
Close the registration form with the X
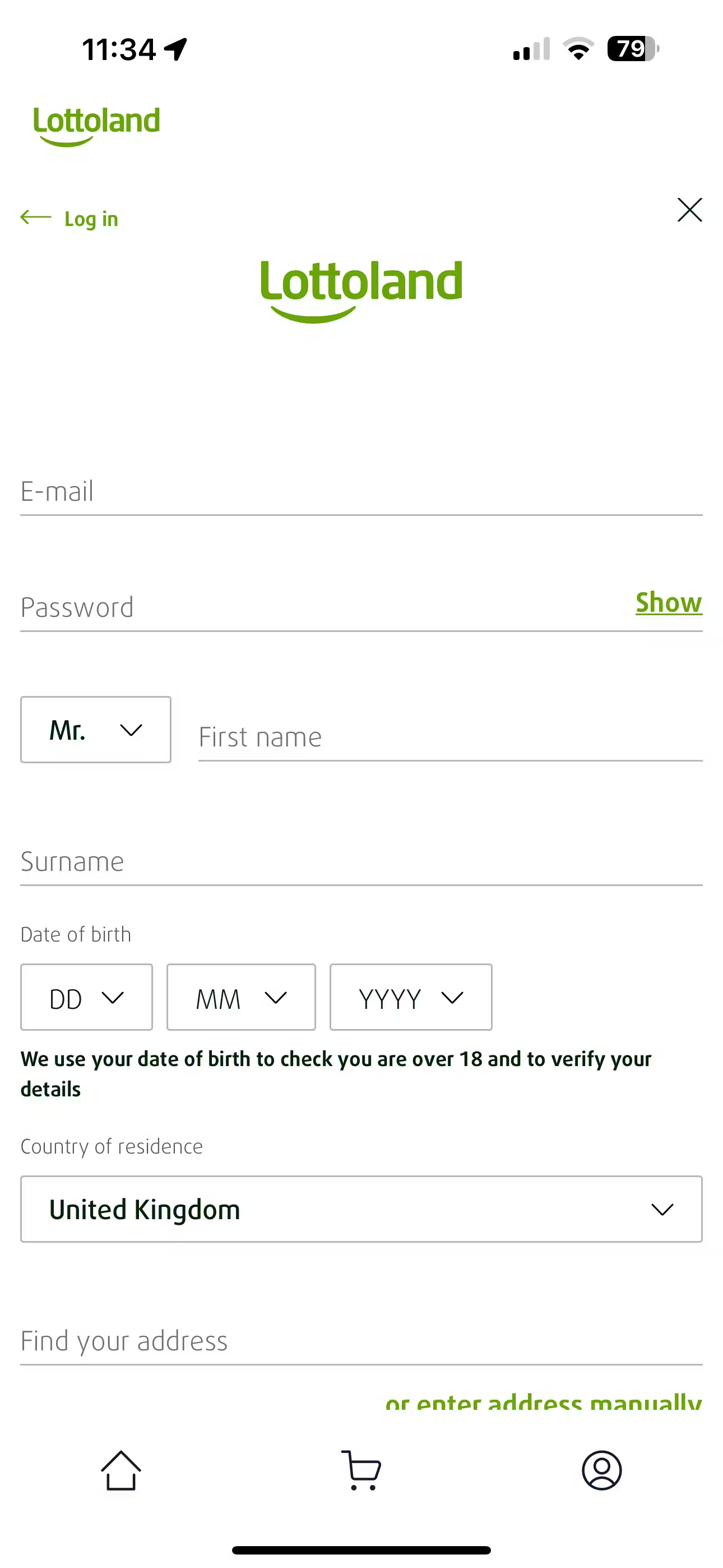pos(689,210)
